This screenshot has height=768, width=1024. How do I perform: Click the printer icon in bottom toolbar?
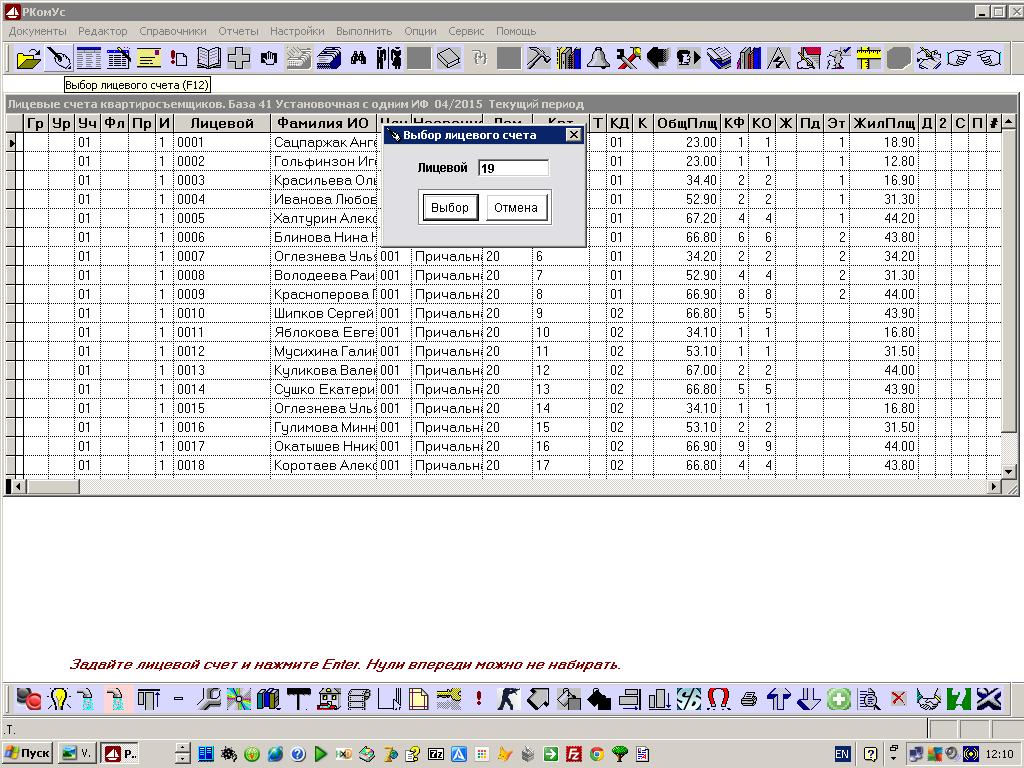749,699
